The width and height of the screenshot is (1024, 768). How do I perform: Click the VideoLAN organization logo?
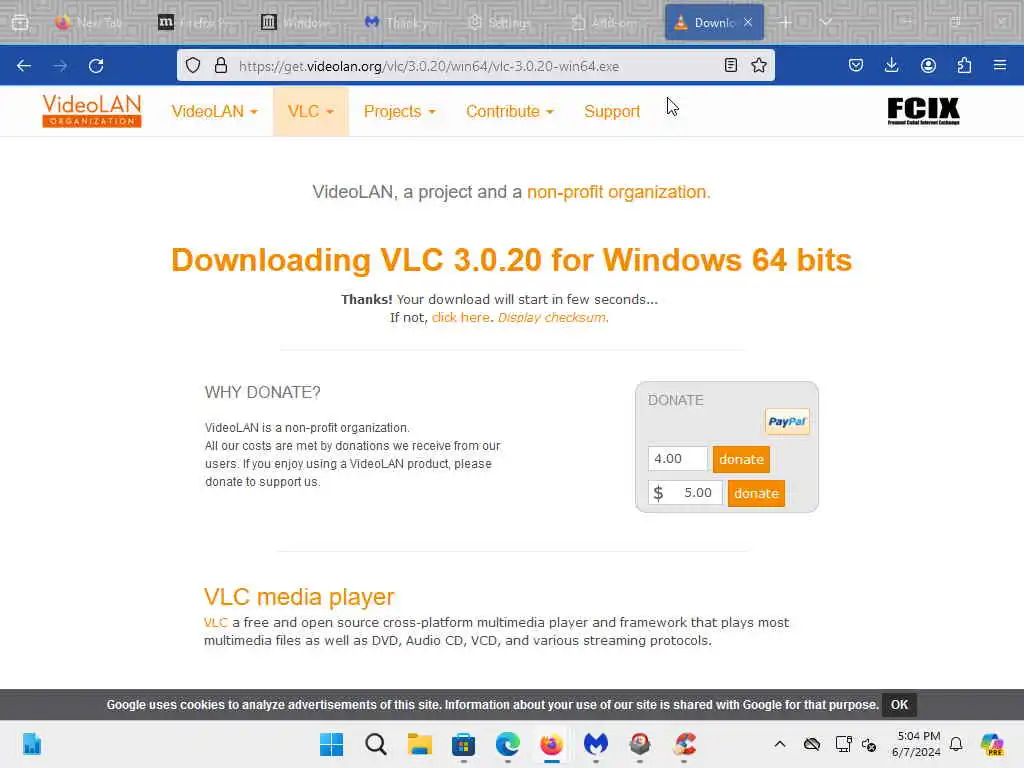pos(92,110)
